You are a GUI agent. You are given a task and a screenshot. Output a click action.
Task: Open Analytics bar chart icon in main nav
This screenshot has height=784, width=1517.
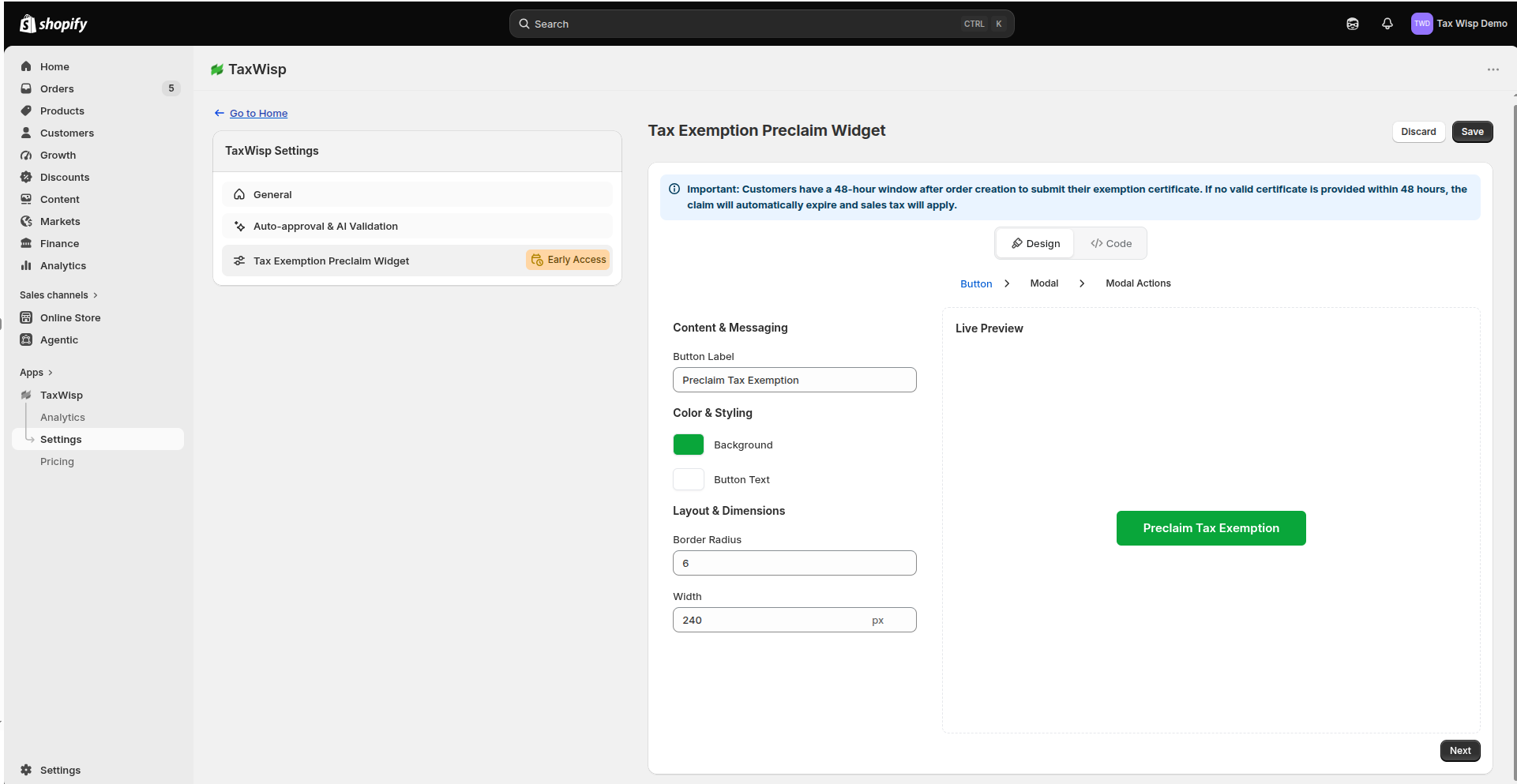pos(26,265)
